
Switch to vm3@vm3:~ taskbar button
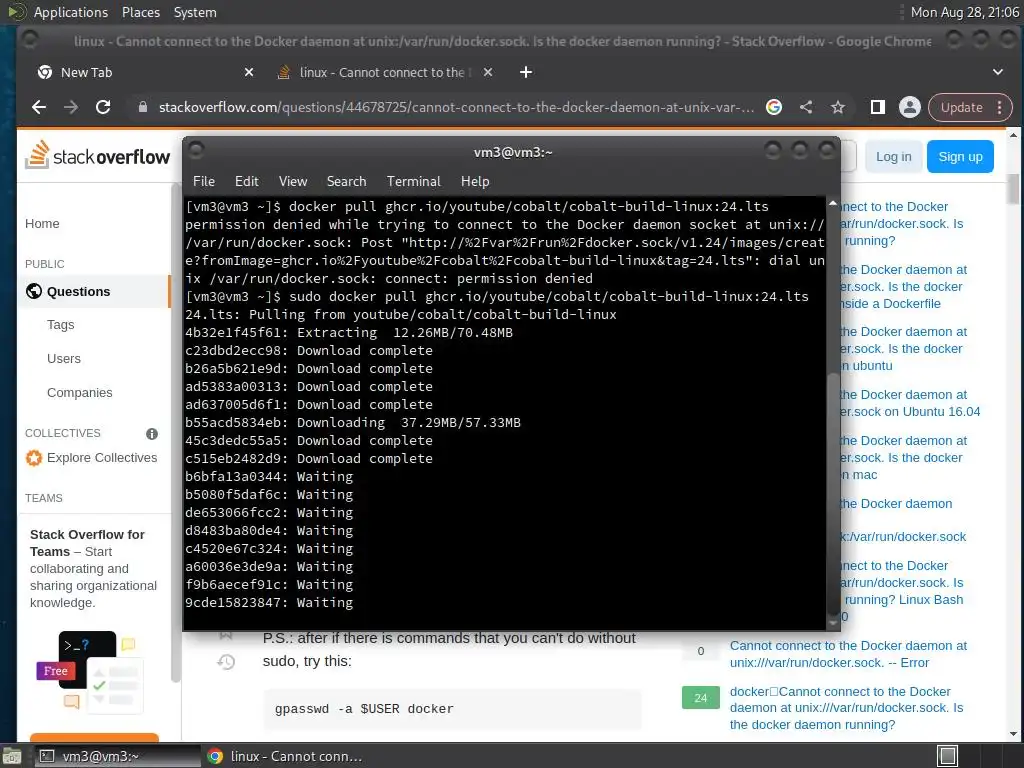tap(116, 756)
